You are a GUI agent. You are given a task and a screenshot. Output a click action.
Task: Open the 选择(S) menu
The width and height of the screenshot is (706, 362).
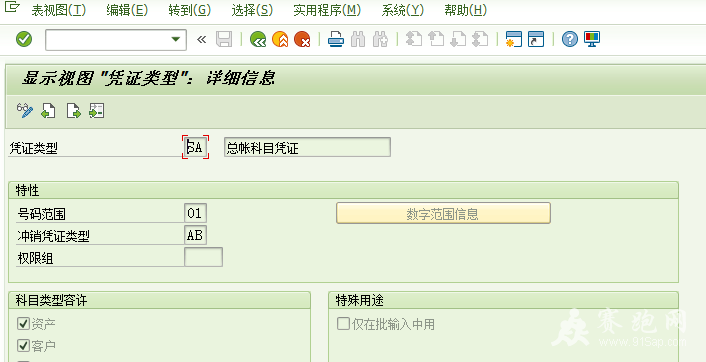(252, 10)
